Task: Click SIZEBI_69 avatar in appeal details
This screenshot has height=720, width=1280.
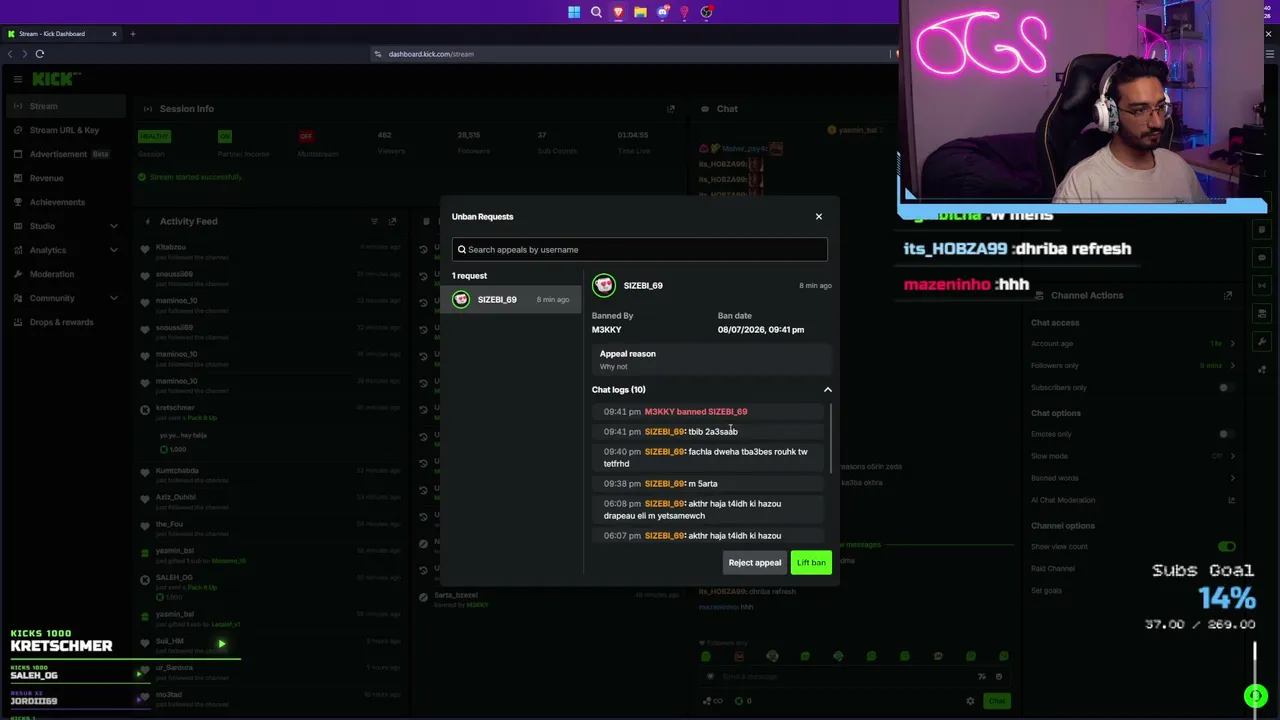Action: click(x=604, y=286)
